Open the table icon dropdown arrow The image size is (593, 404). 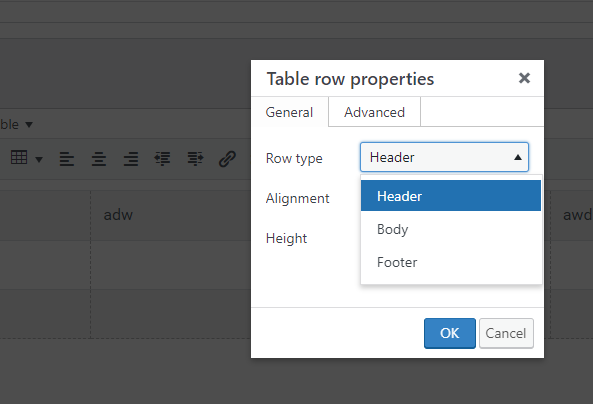point(39,160)
